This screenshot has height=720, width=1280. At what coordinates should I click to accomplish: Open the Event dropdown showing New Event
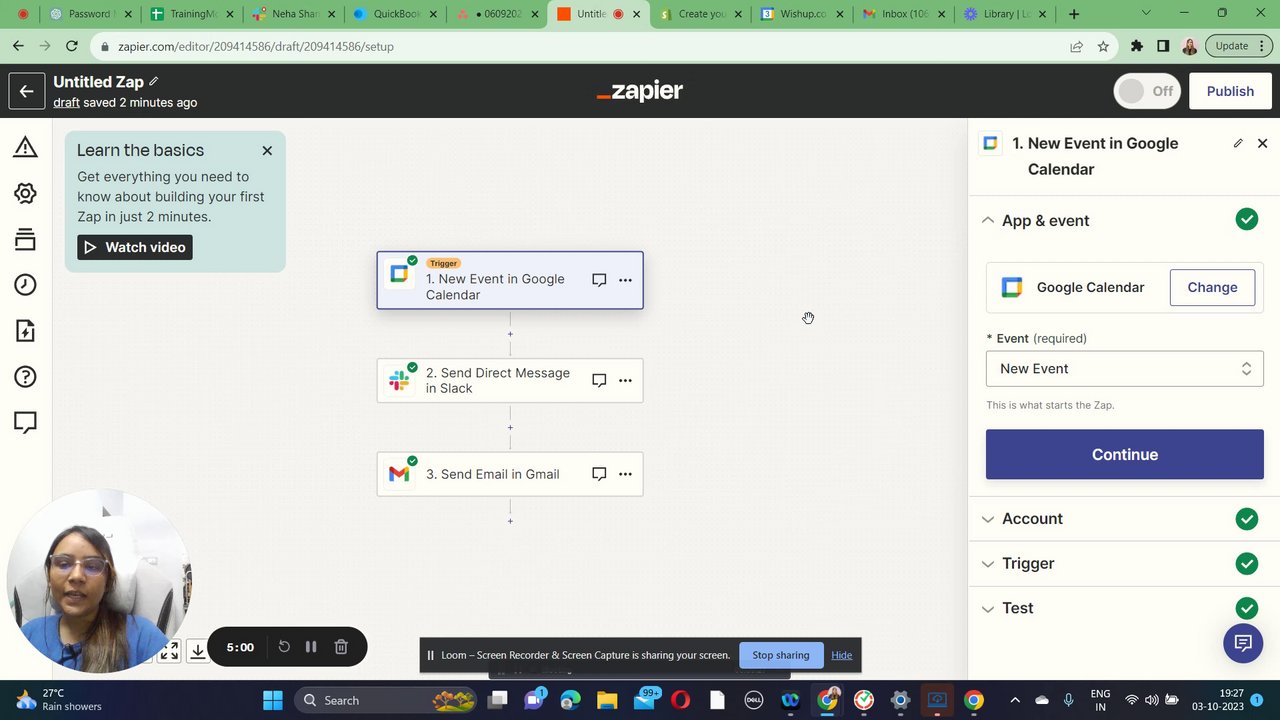(1124, 369)
